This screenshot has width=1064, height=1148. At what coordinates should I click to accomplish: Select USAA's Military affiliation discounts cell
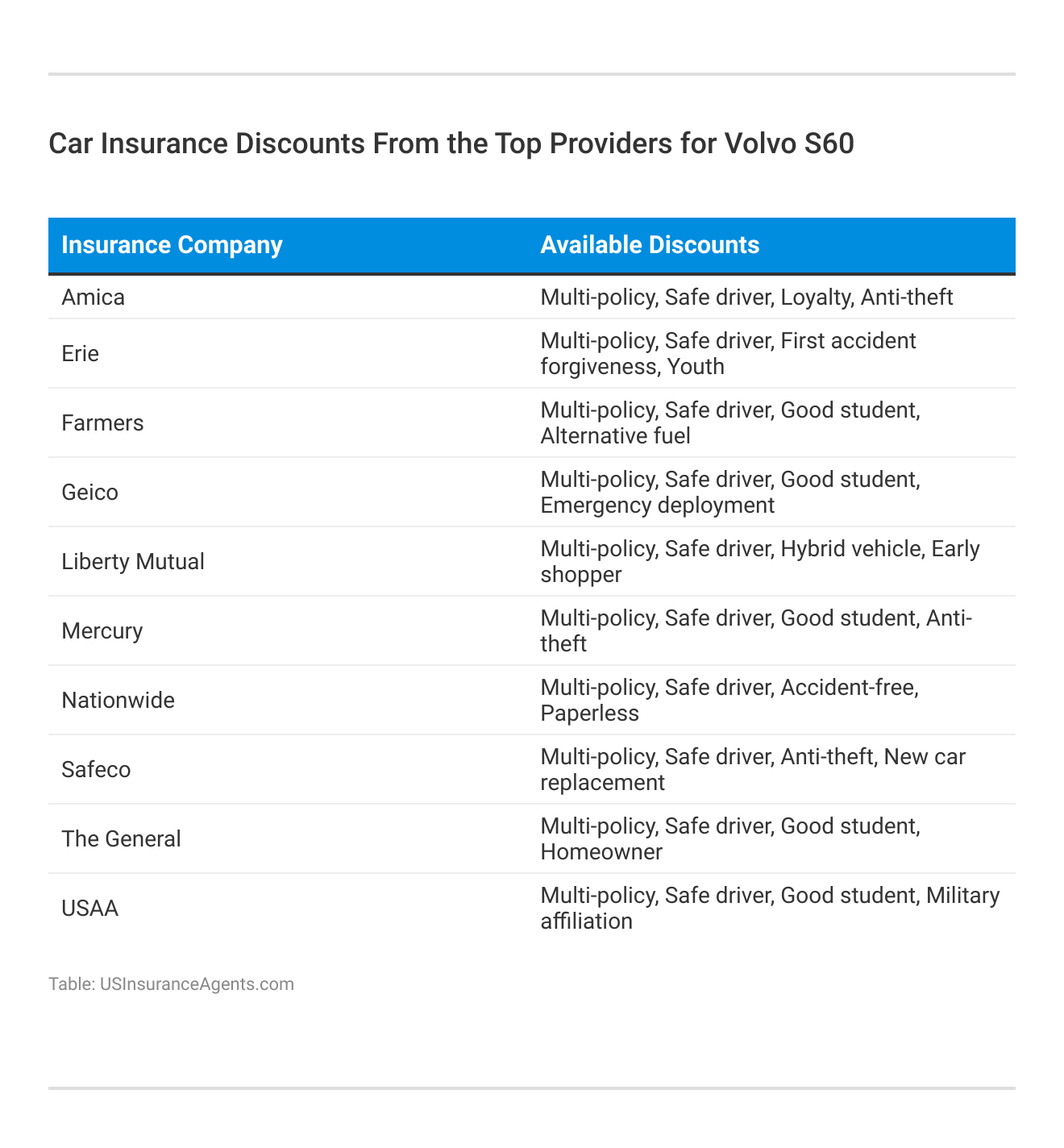click(x=770, y=909)
